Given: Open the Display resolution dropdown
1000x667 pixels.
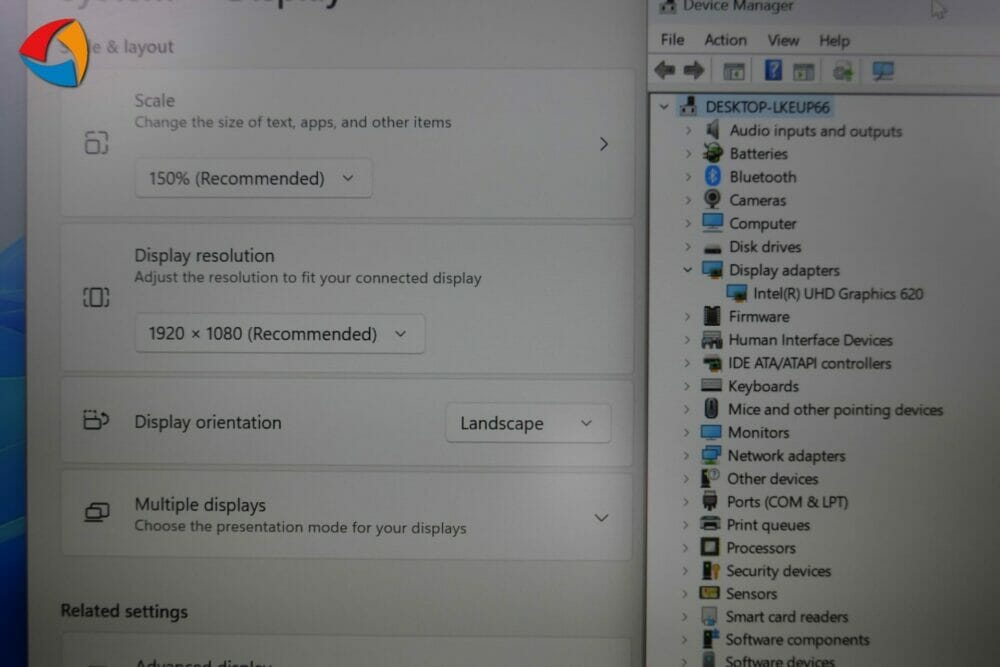Looking at the screenshot, I should coord(279,334).
